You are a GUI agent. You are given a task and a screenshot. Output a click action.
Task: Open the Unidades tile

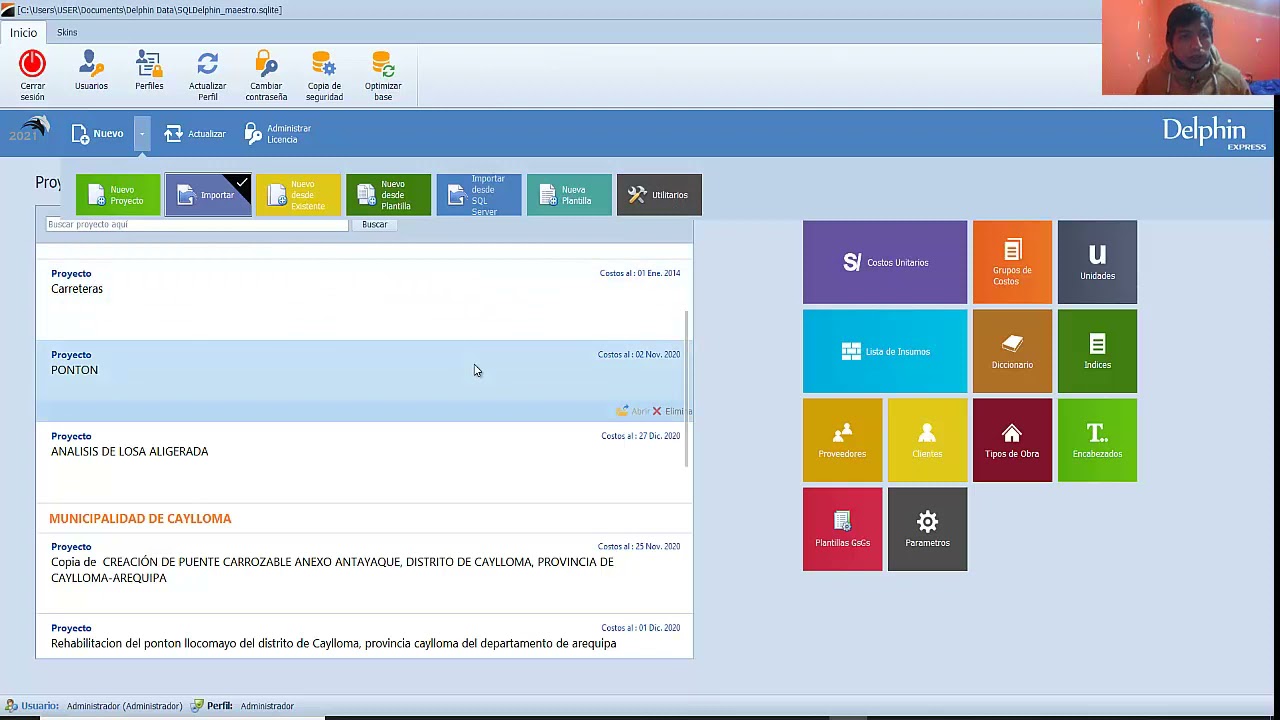pos(1097,262)
